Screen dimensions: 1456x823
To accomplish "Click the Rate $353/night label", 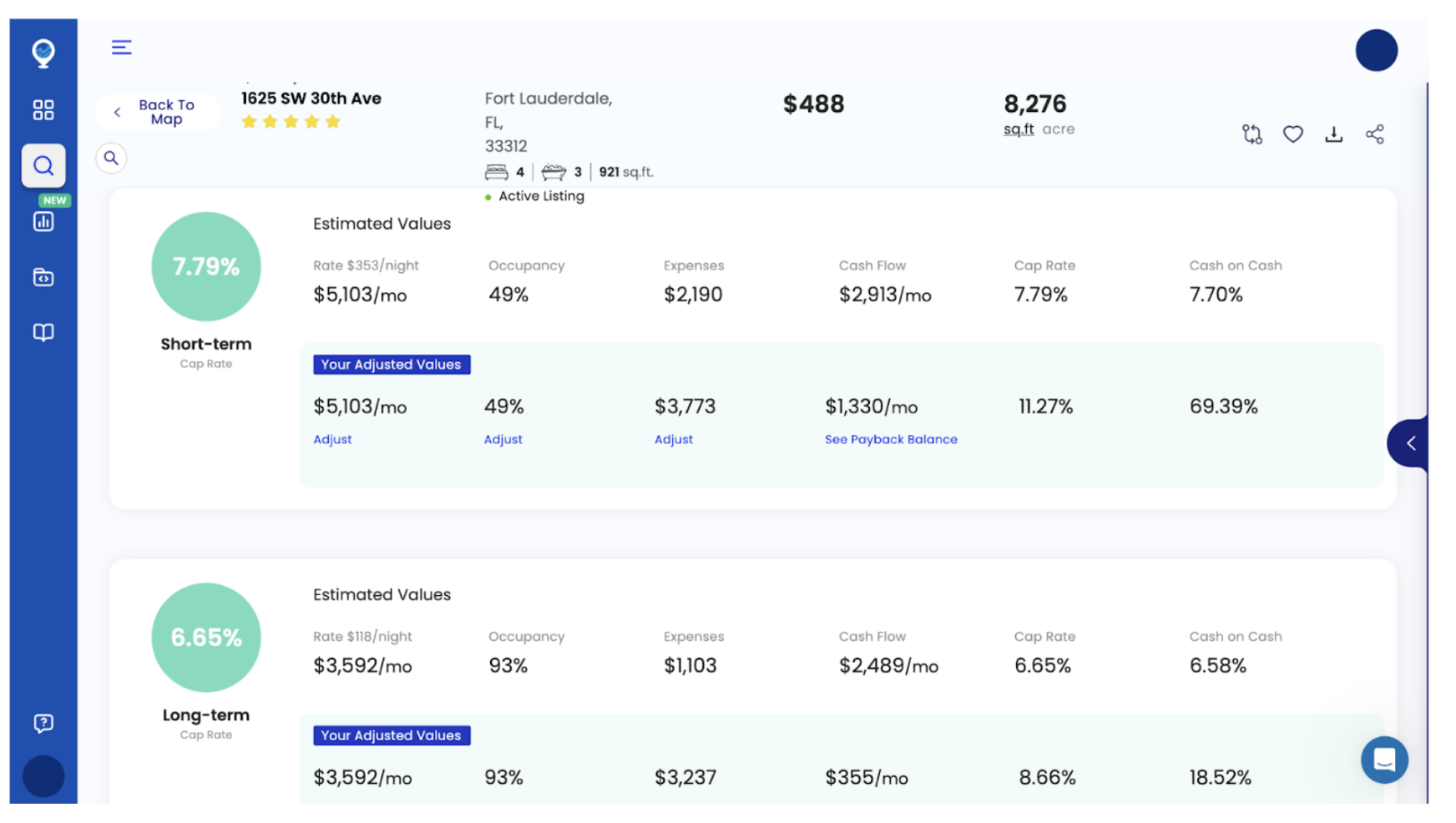I will pos(366,265).
